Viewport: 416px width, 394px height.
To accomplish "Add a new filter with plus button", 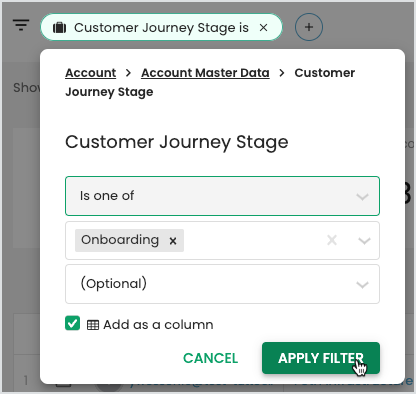I will pos(309,27).
